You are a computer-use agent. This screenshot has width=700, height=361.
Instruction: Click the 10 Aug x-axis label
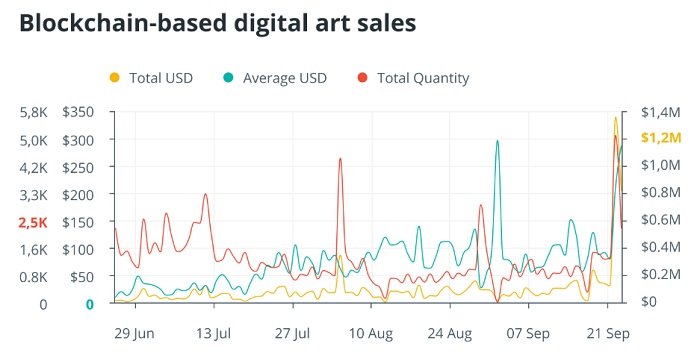(x=371, y=334)
